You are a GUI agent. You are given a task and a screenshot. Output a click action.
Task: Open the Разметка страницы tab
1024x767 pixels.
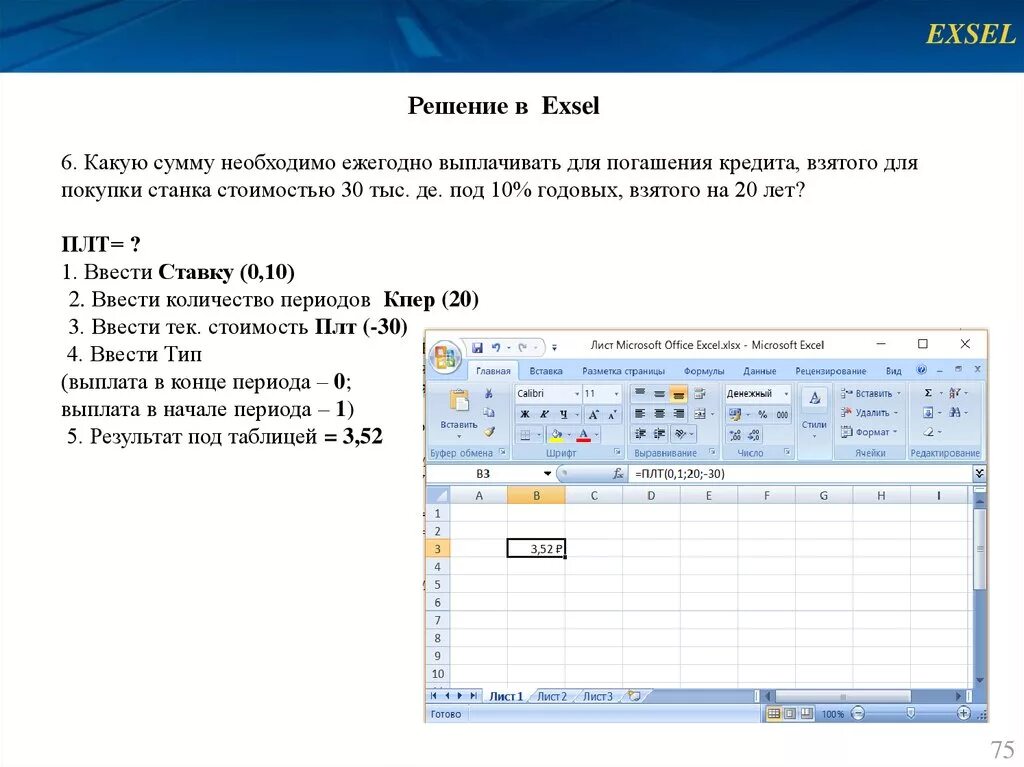623,370
